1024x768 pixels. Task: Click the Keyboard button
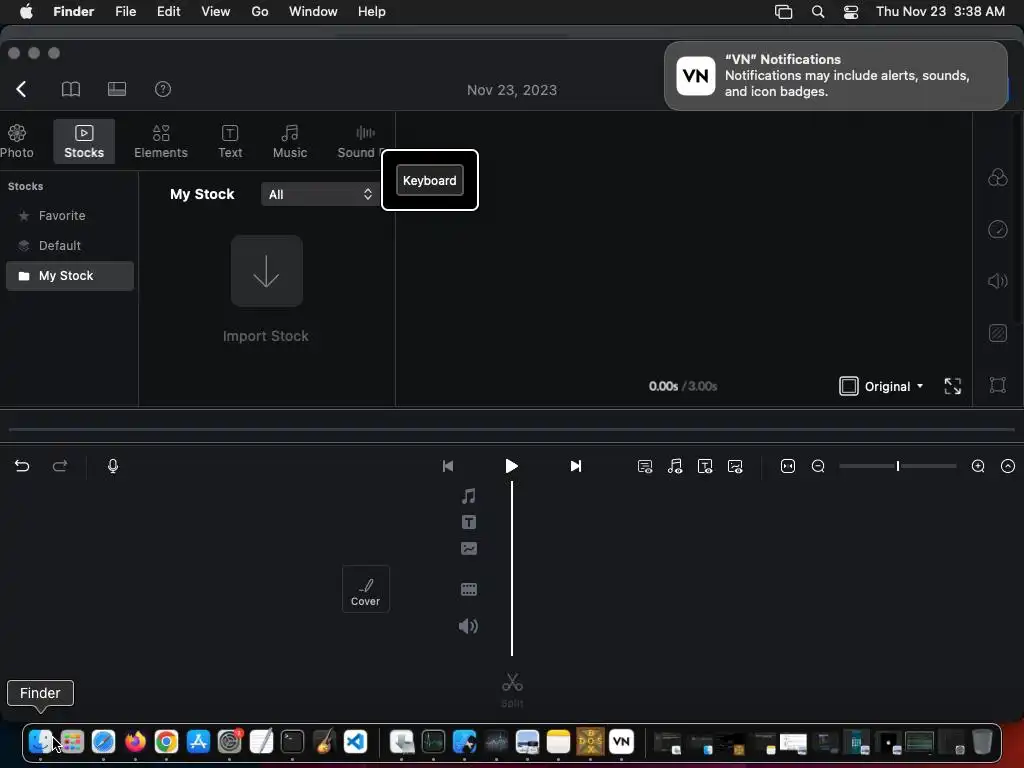pyautogui.click(x=429, y=180)
